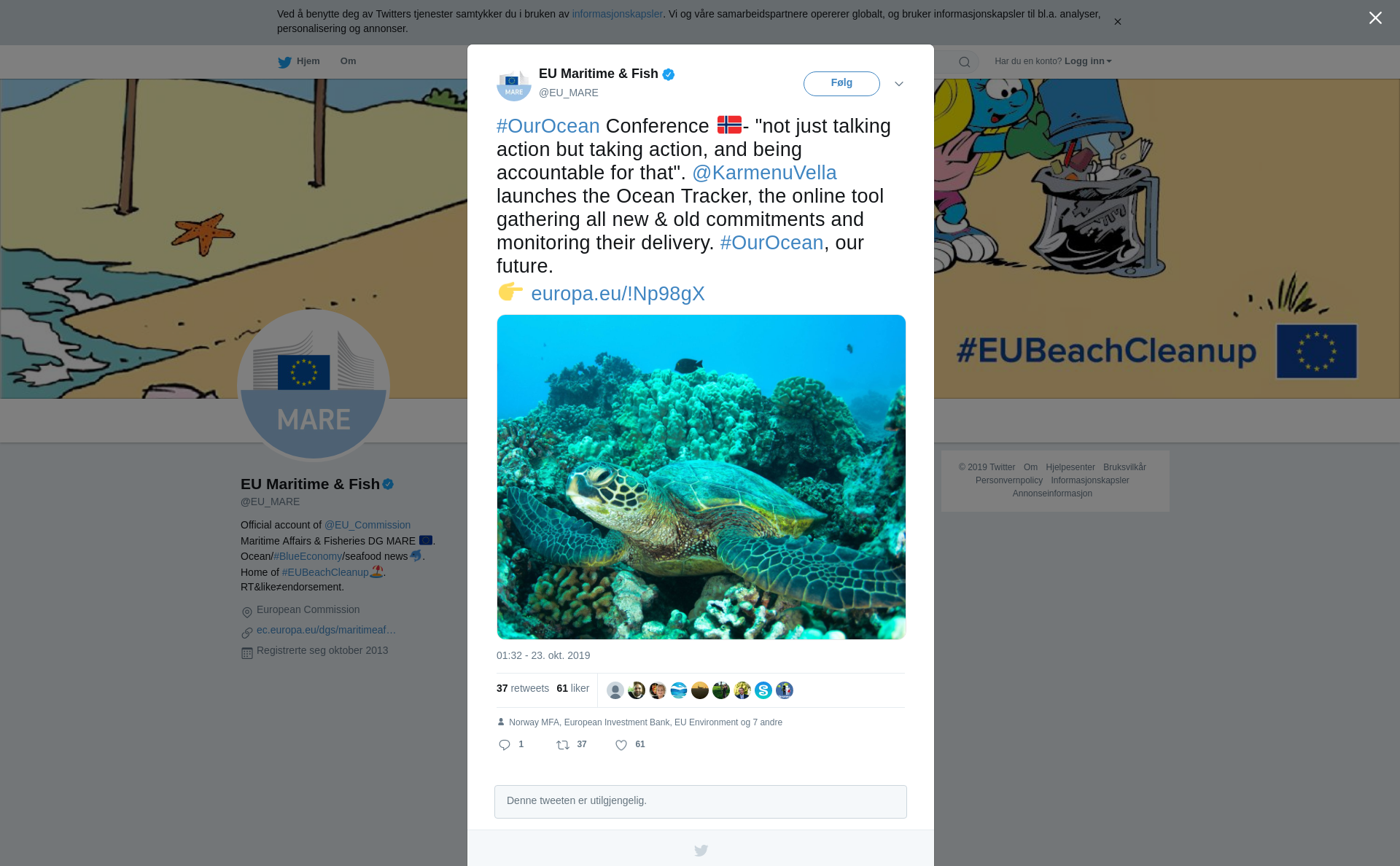Click the @KarmenuVella mention
Screen dimensions: 1400x866
pyautogui.click(x=764, y=173)
